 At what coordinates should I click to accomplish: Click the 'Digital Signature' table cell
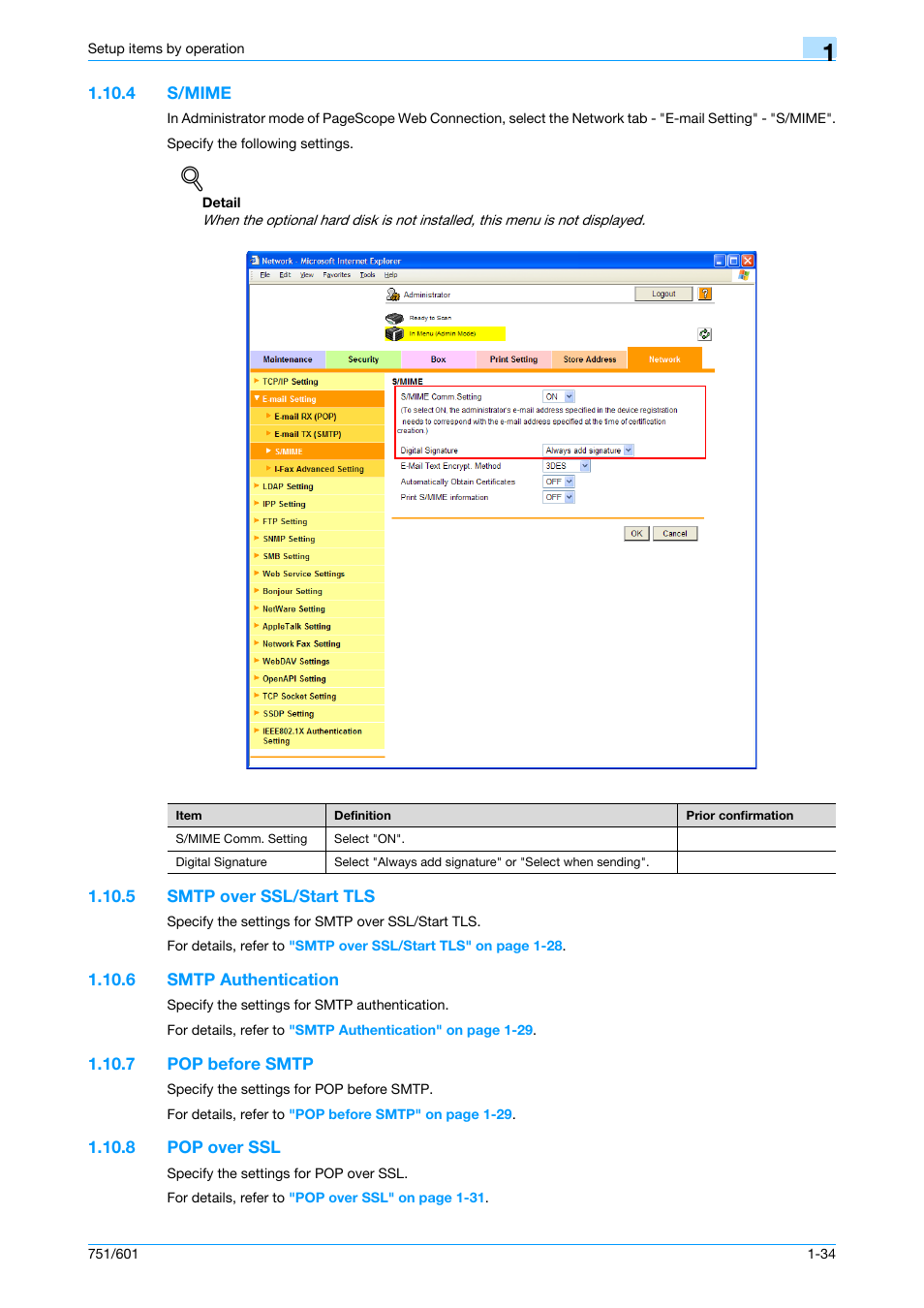click(x=246, y=862)
